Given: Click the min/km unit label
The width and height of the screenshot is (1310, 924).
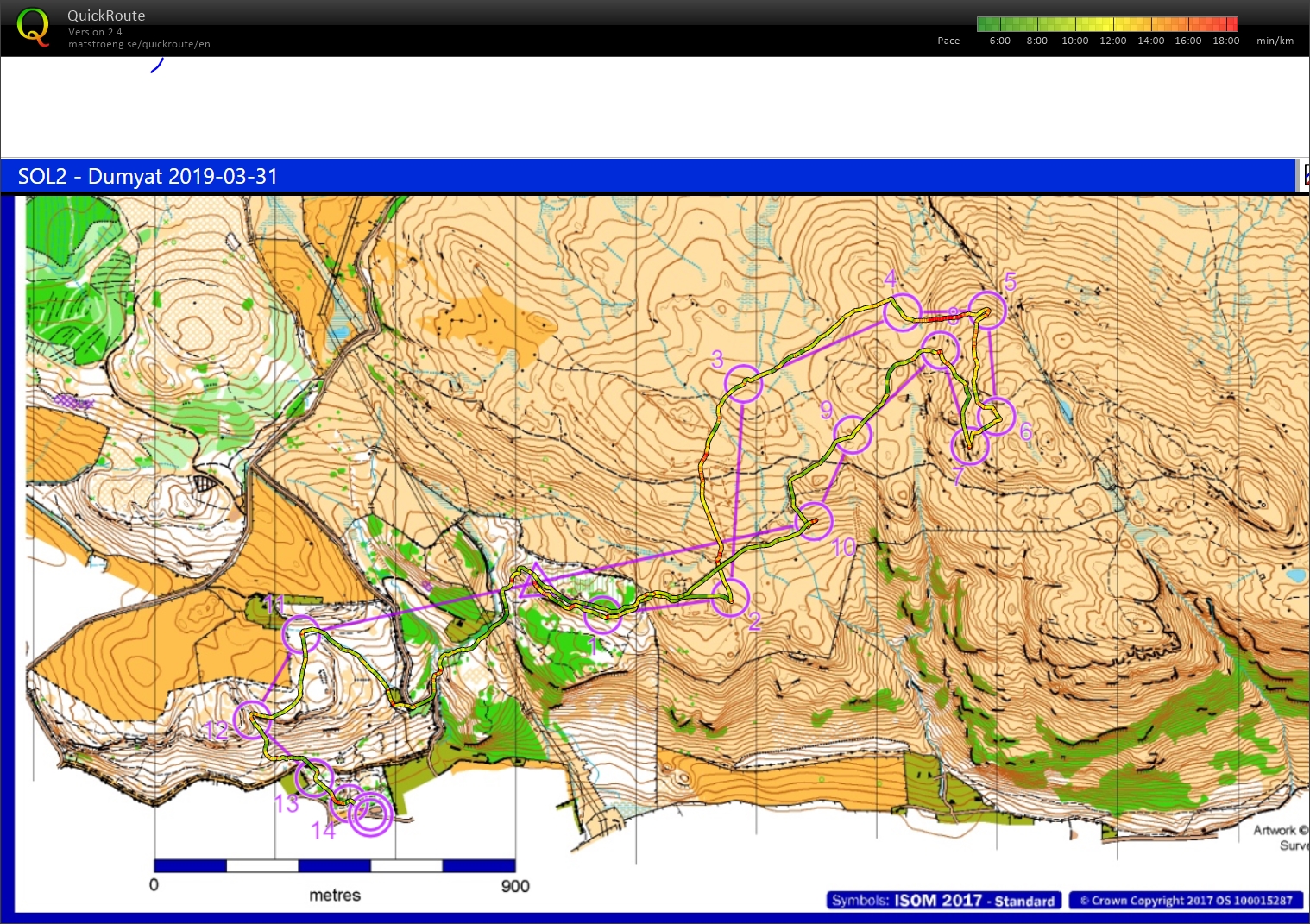Looking at the screenshot, I should (1275, 41).
